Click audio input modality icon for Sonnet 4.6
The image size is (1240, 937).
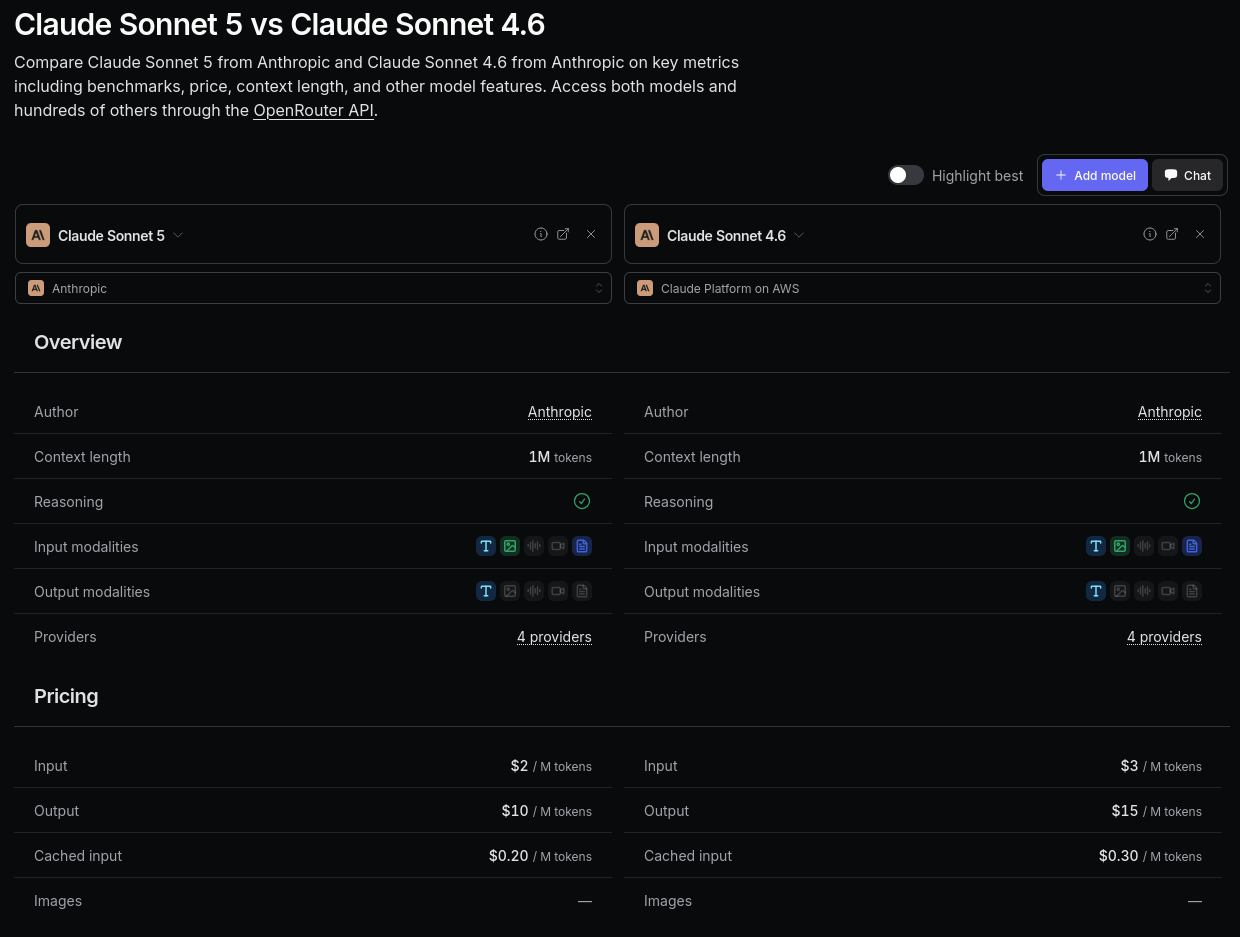pos(1144,546)
